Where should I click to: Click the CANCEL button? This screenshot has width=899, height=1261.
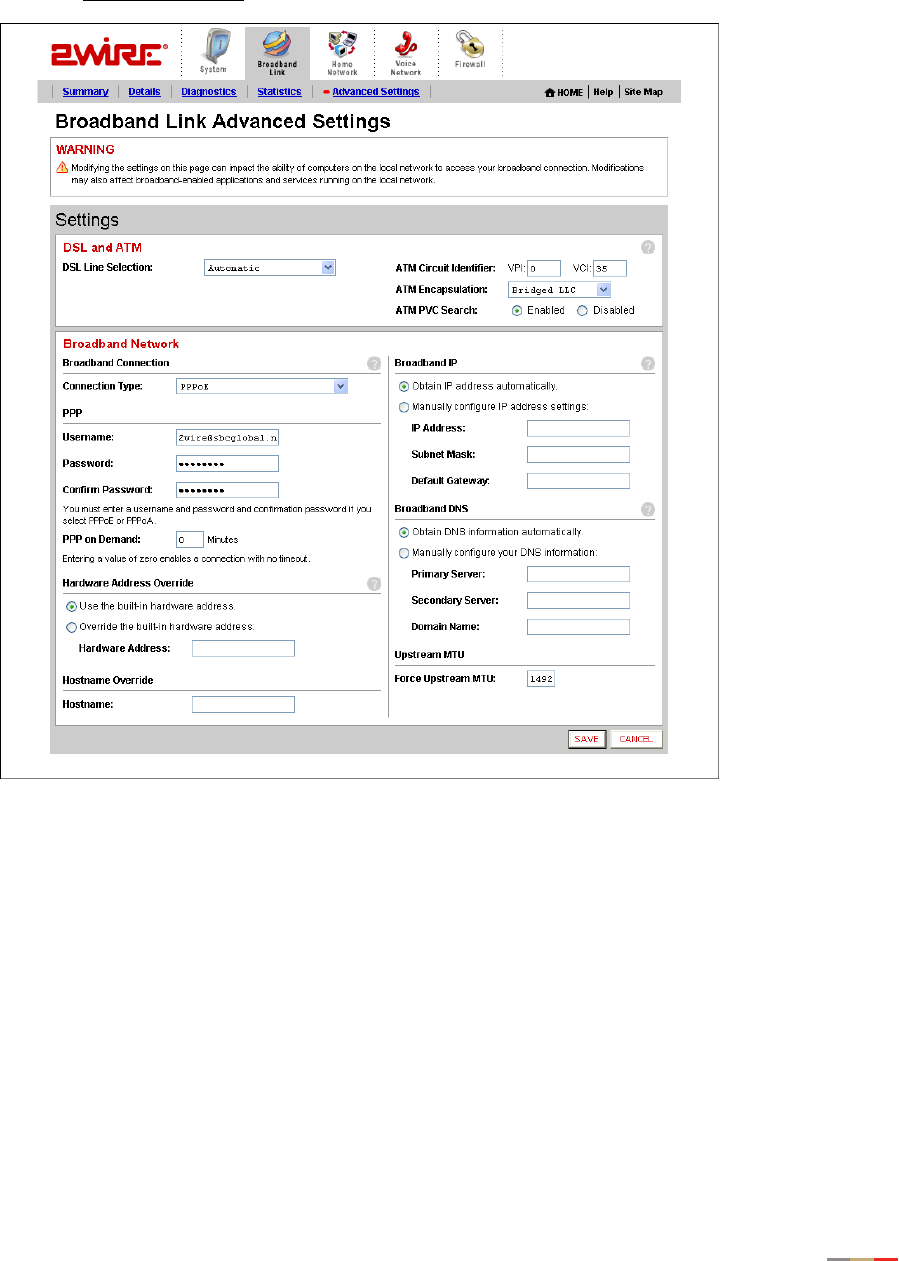[x=636, y=739]
